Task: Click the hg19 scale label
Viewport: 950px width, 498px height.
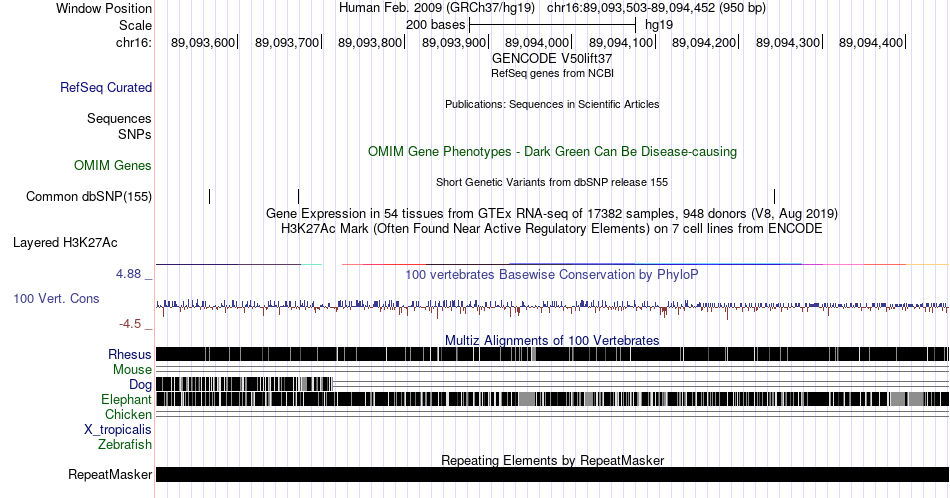Action: tap(659, 25)
